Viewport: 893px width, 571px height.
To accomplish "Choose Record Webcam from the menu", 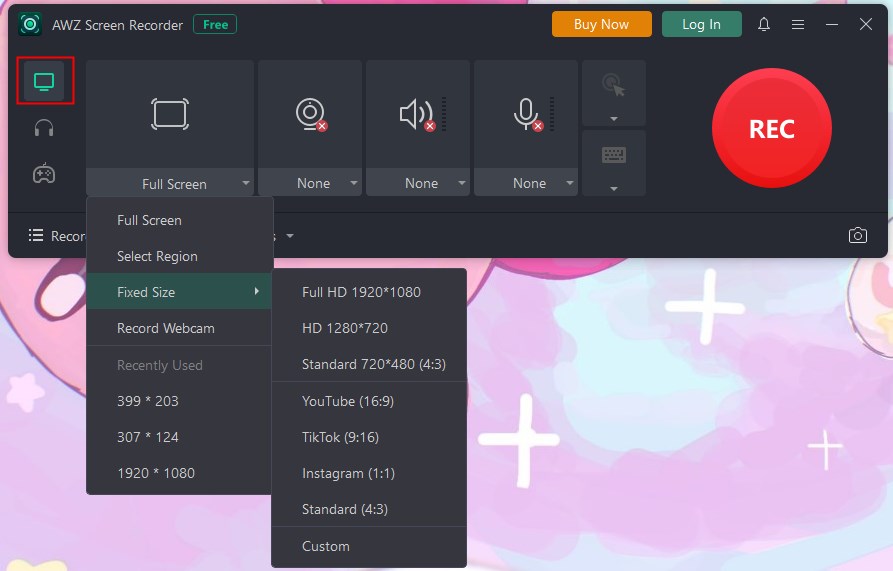I will [x=179, y=328].
